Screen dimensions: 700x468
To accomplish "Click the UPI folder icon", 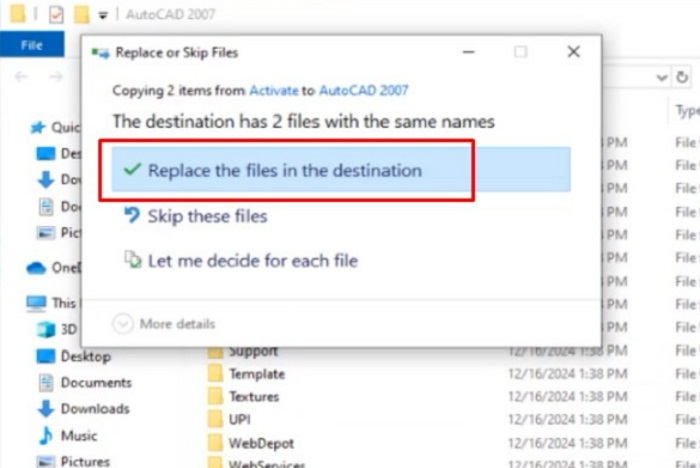I will coord(216,419).
